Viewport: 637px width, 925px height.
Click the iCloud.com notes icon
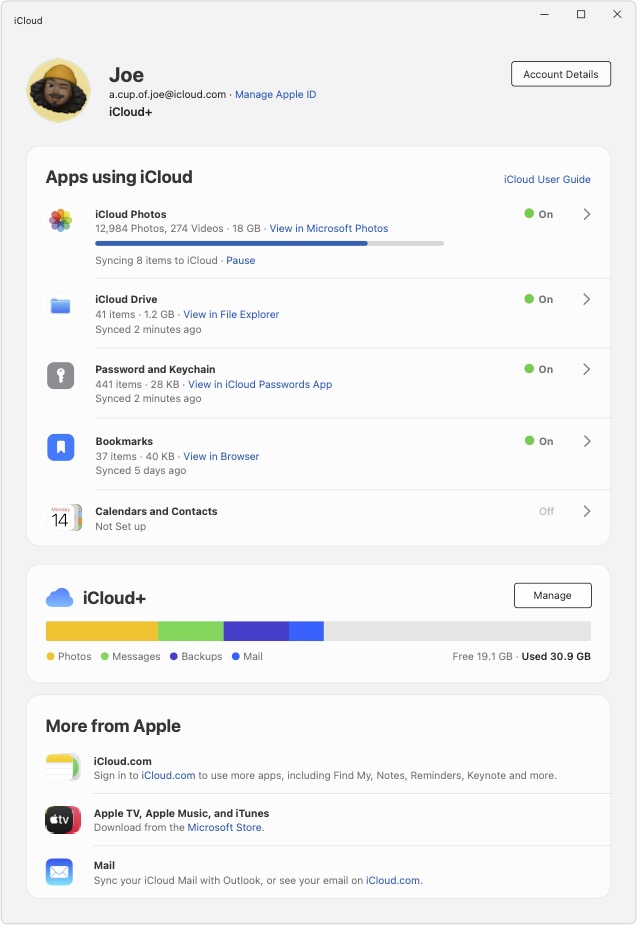point(61,767)
